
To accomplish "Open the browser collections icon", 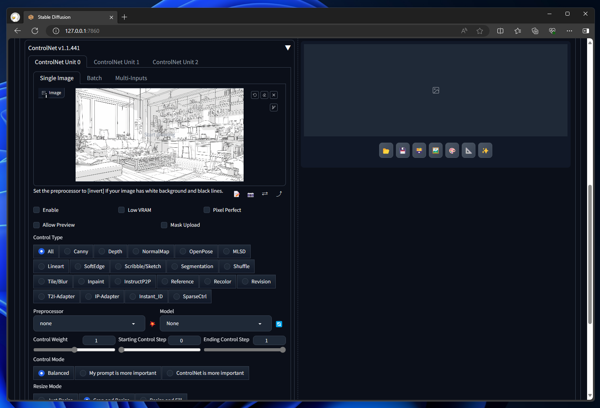I will pos(535,31).
